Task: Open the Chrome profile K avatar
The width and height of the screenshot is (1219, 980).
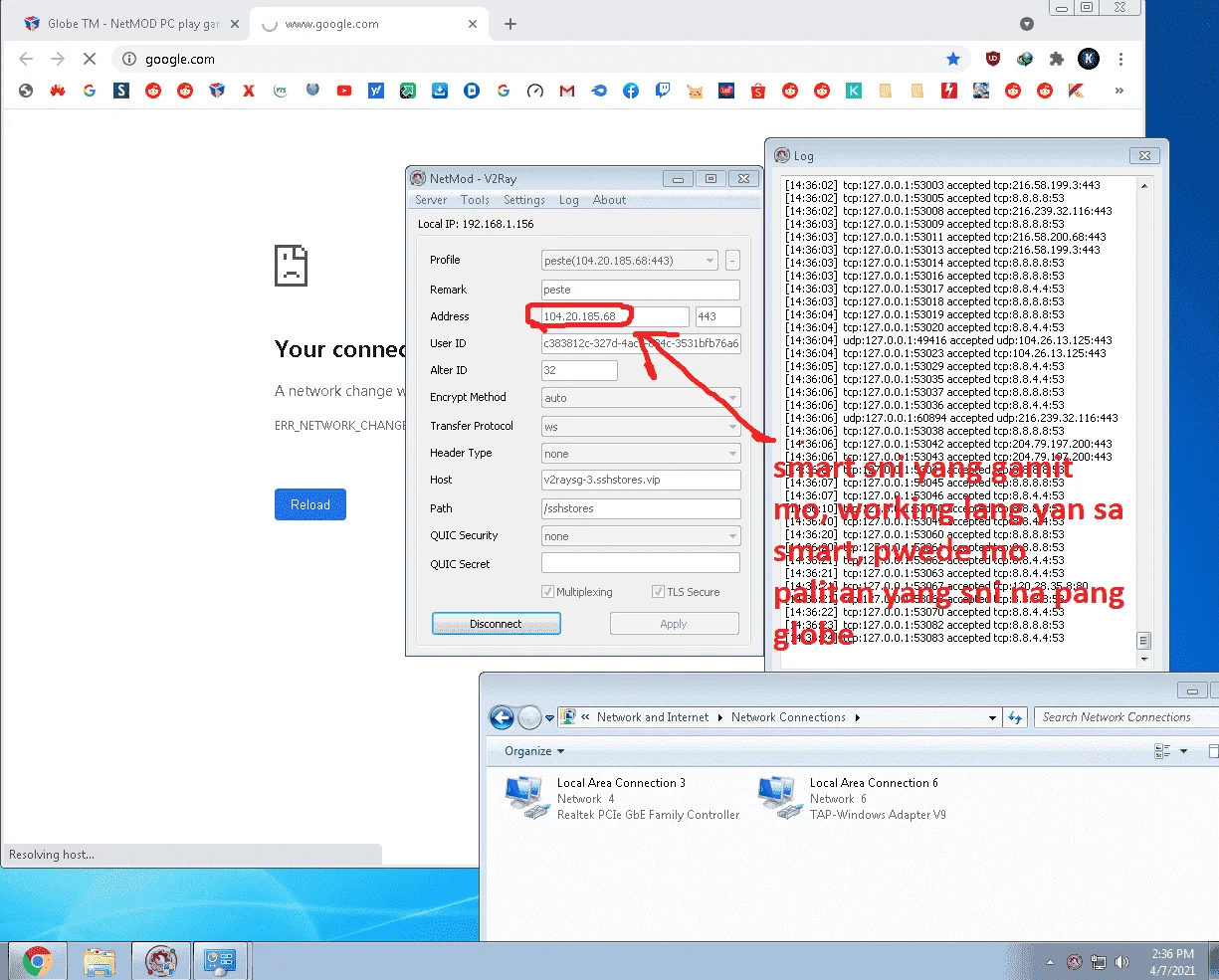Action: click(1089, 59)
